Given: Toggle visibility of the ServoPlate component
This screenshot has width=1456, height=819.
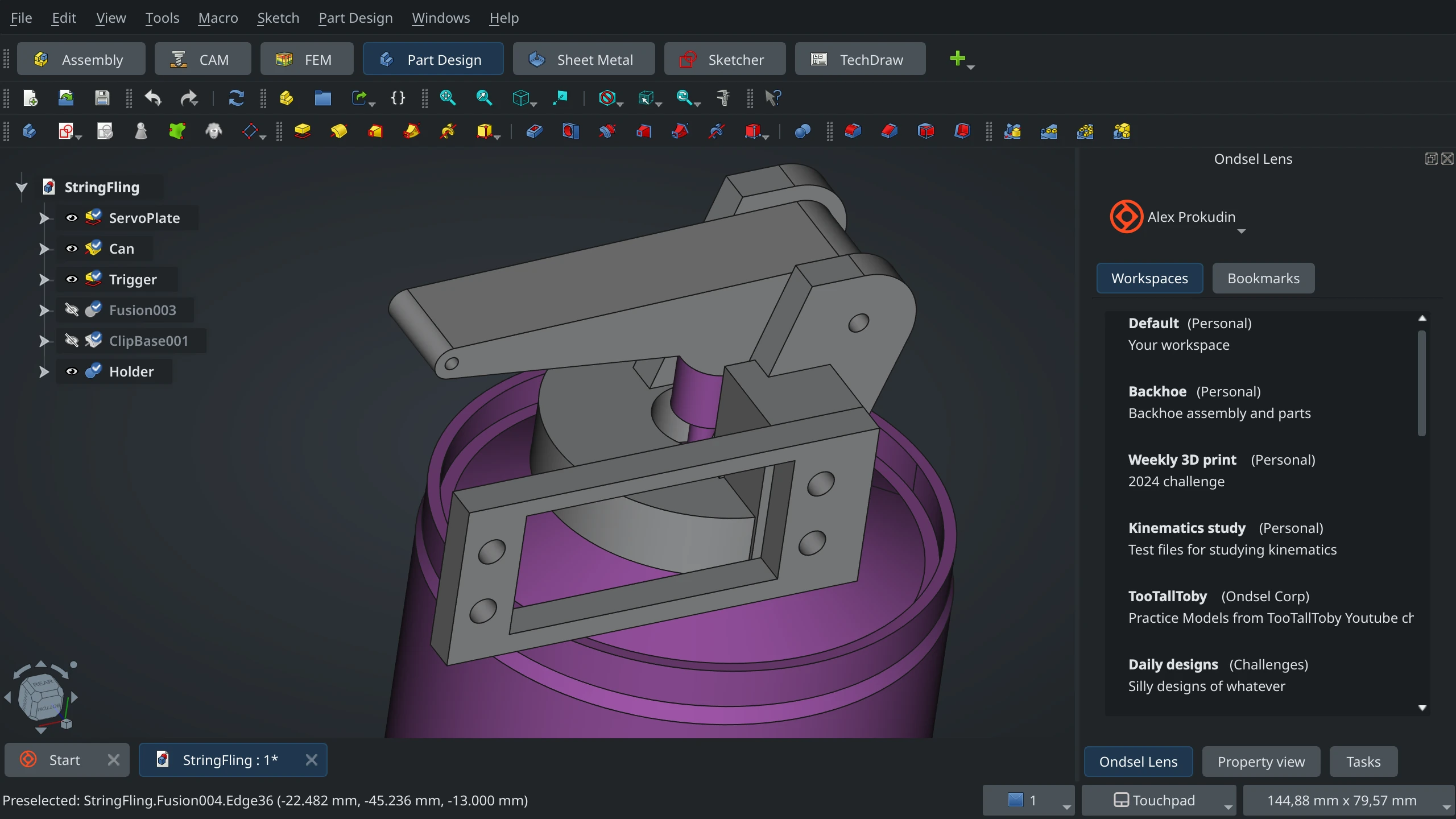Looking at the screenshot, I should click(71, 217).
